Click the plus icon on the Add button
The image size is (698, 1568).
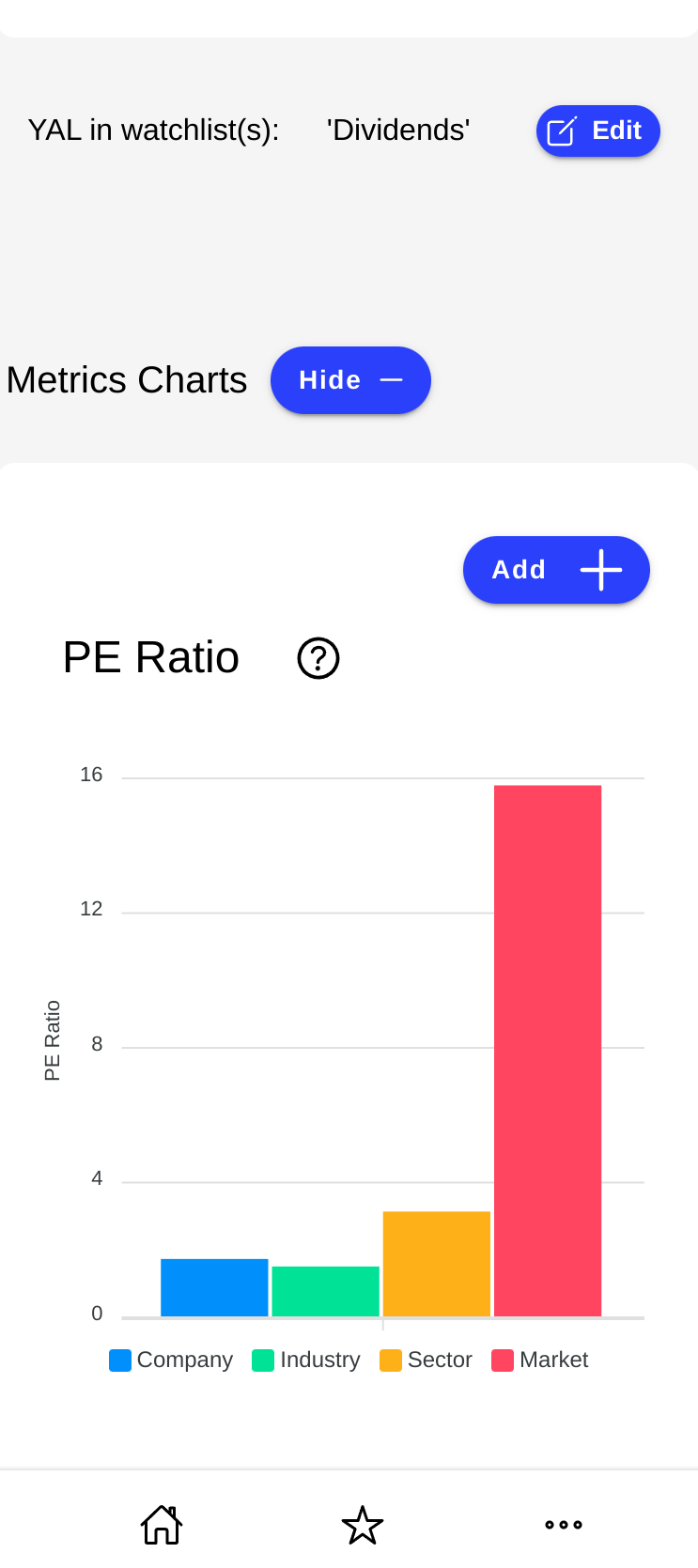(x=599, y=570)
